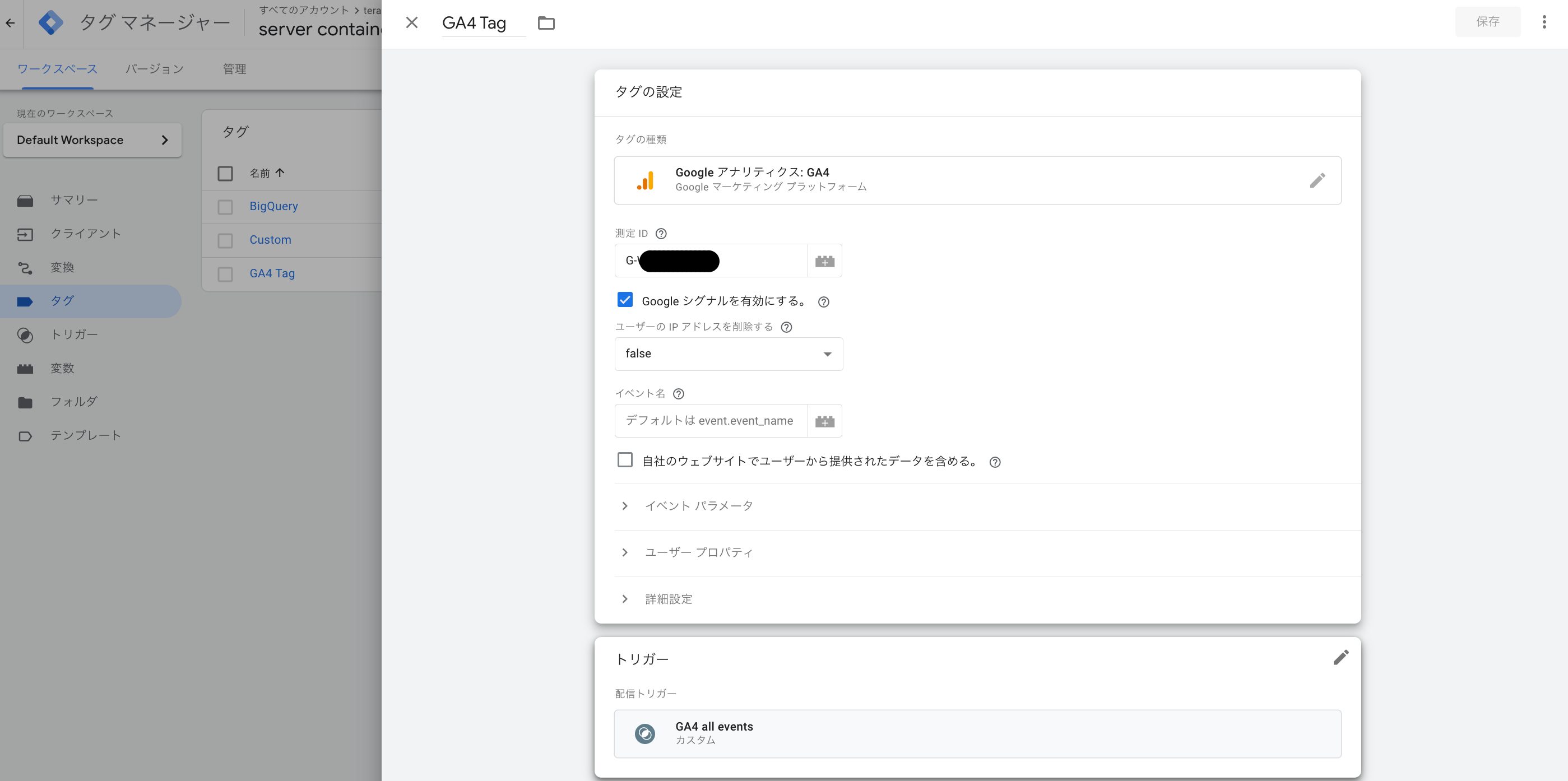Edit the tag type with the pencil icon
Viewport: 1568px width, 781px height.
(1318, 180)
